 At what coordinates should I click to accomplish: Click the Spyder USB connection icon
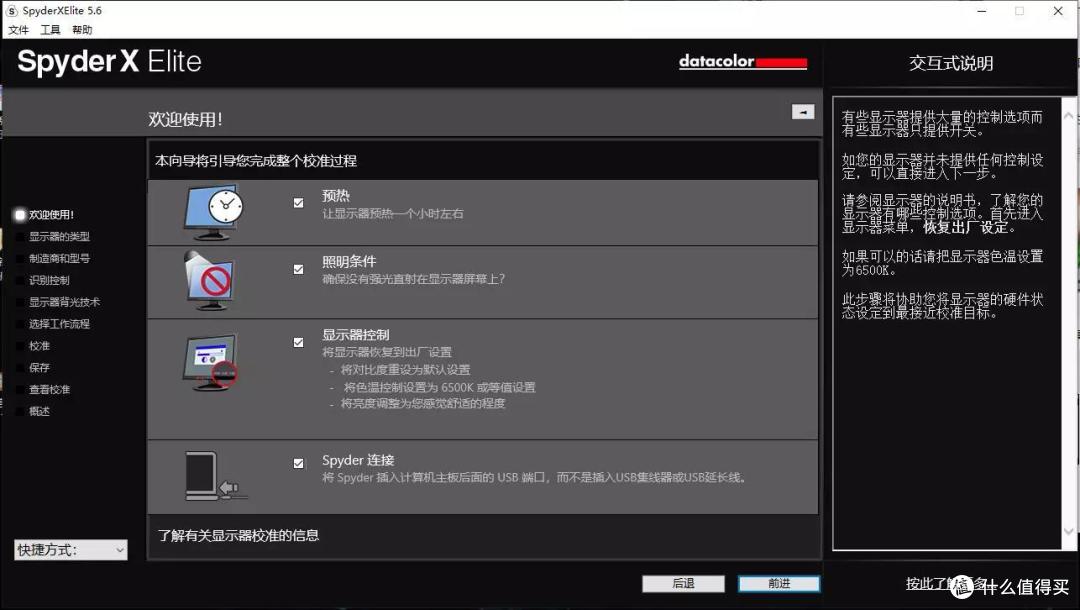[215, 476]
